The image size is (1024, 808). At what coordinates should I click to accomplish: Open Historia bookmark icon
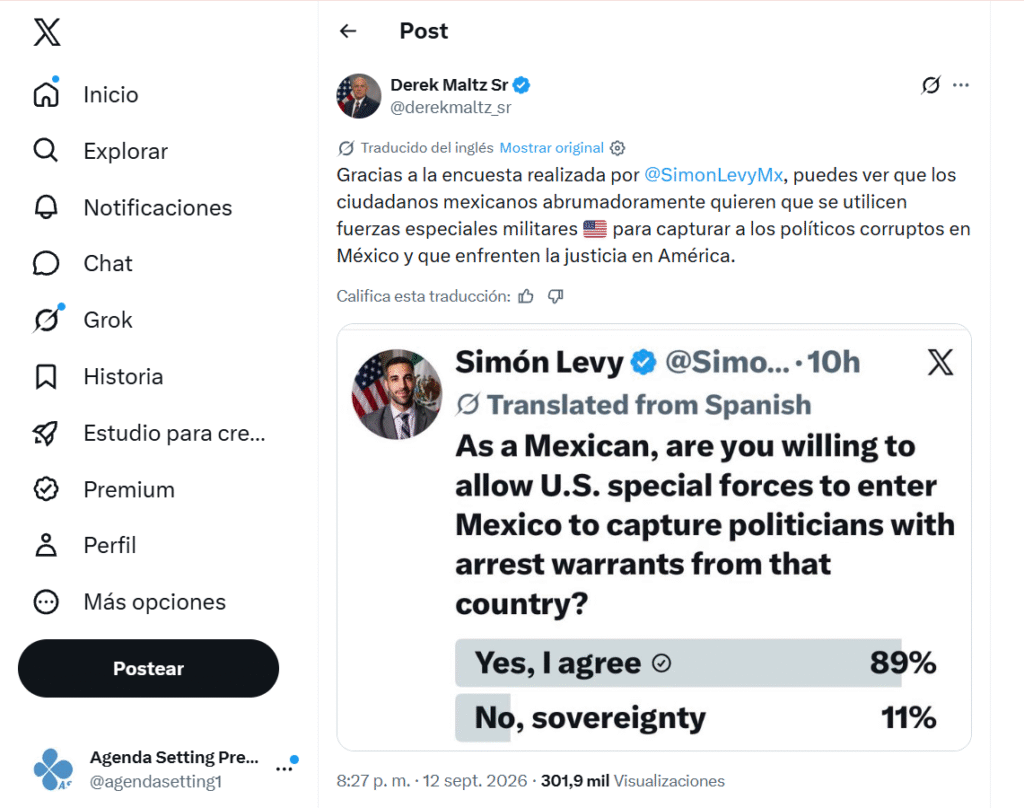[46, 377]
